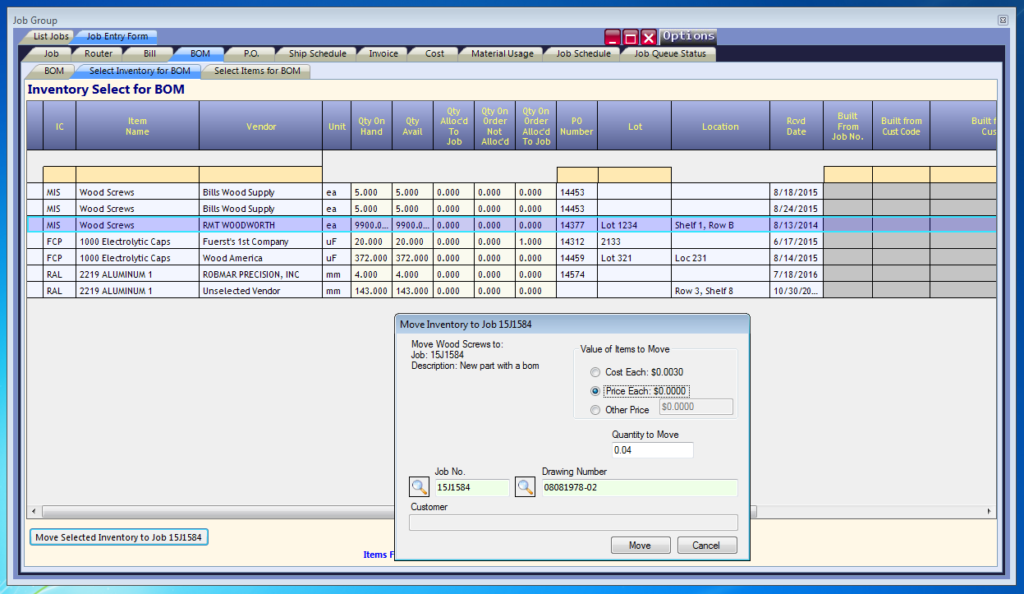The height and width of the screenshot is (594, 1024).
Task: Click the Lot filter box
Action: pos(635,174)
